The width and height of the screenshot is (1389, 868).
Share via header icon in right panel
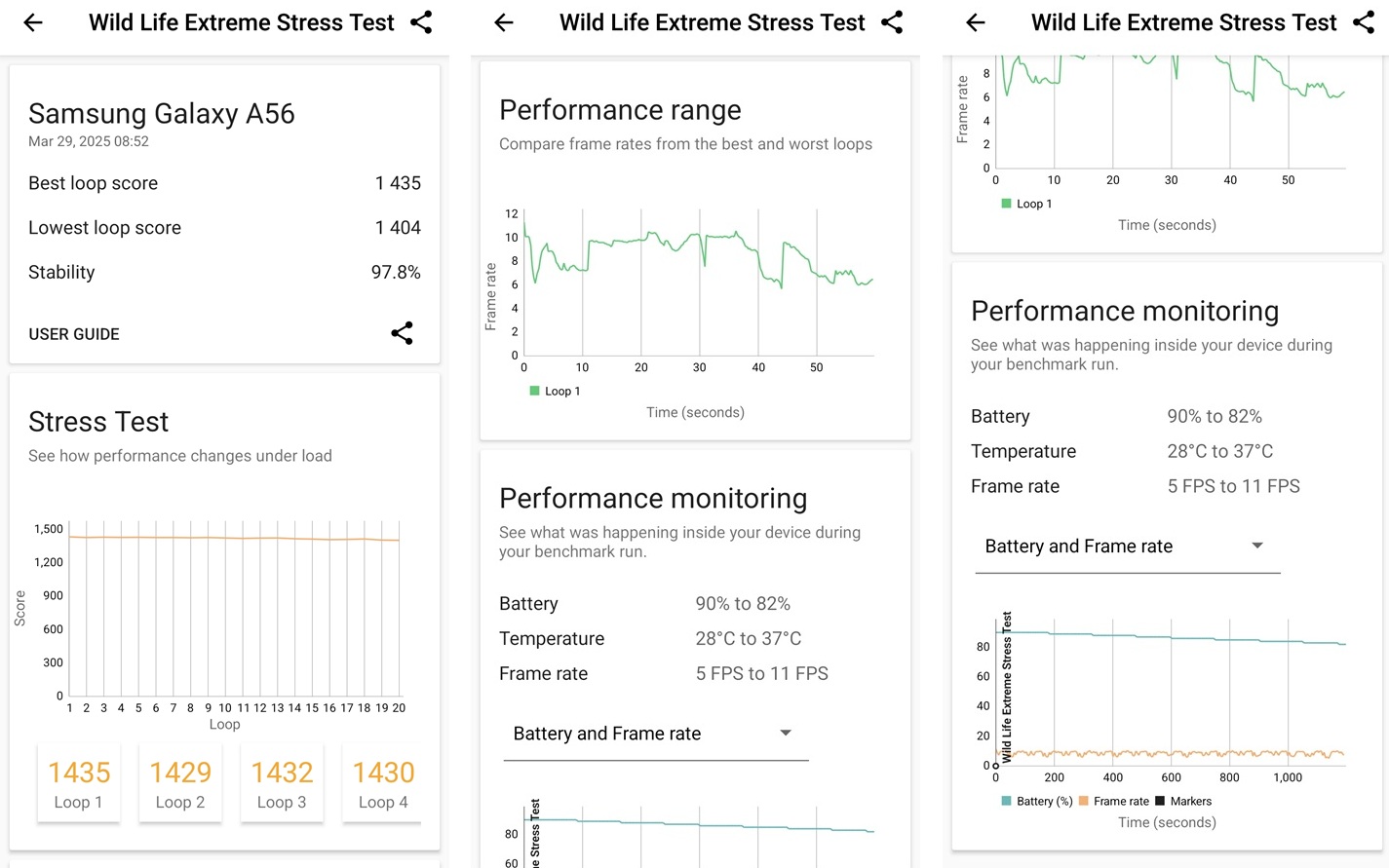coord(1364,22)
